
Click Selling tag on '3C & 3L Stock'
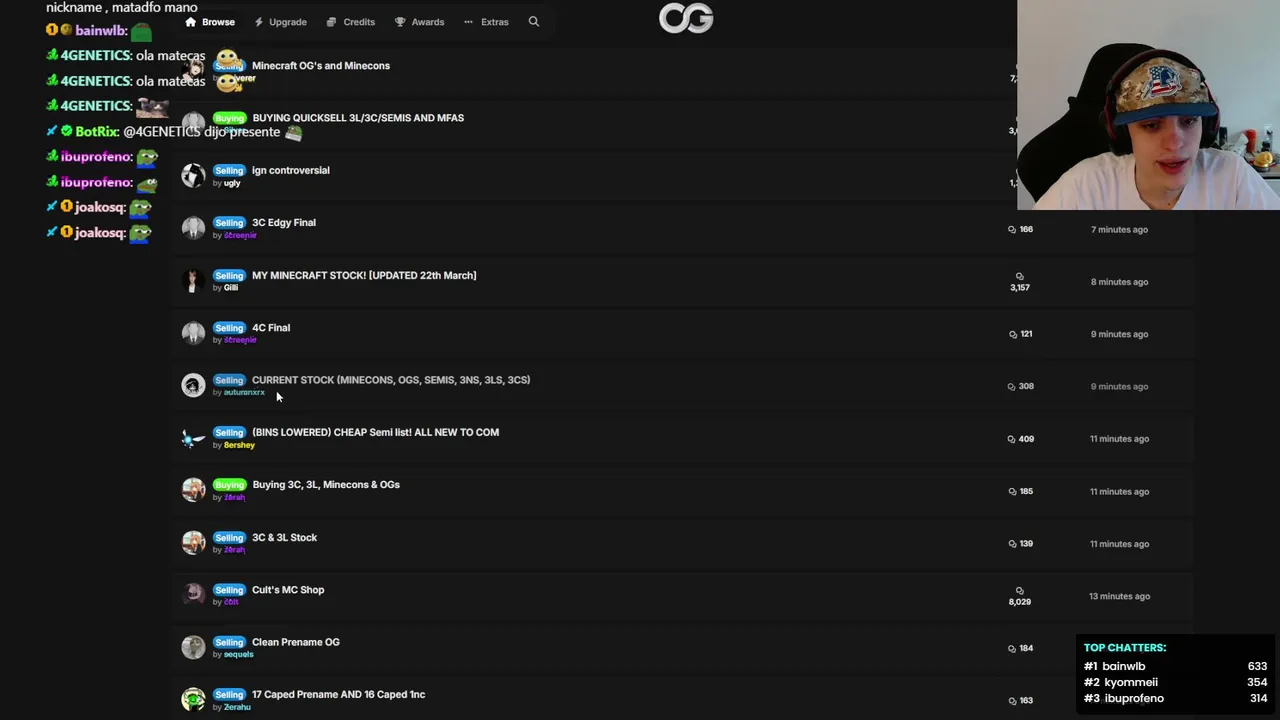tap(229, 538)
